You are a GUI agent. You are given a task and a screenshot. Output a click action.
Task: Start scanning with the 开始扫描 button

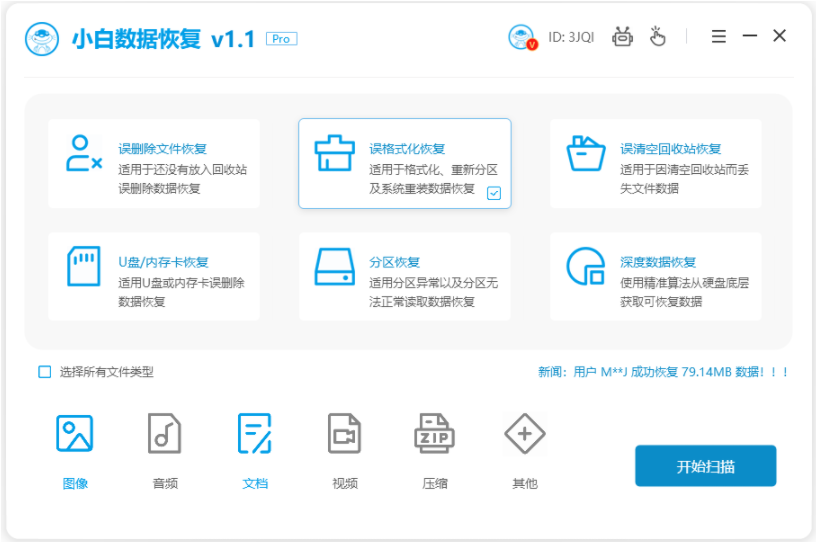(705, 466)
